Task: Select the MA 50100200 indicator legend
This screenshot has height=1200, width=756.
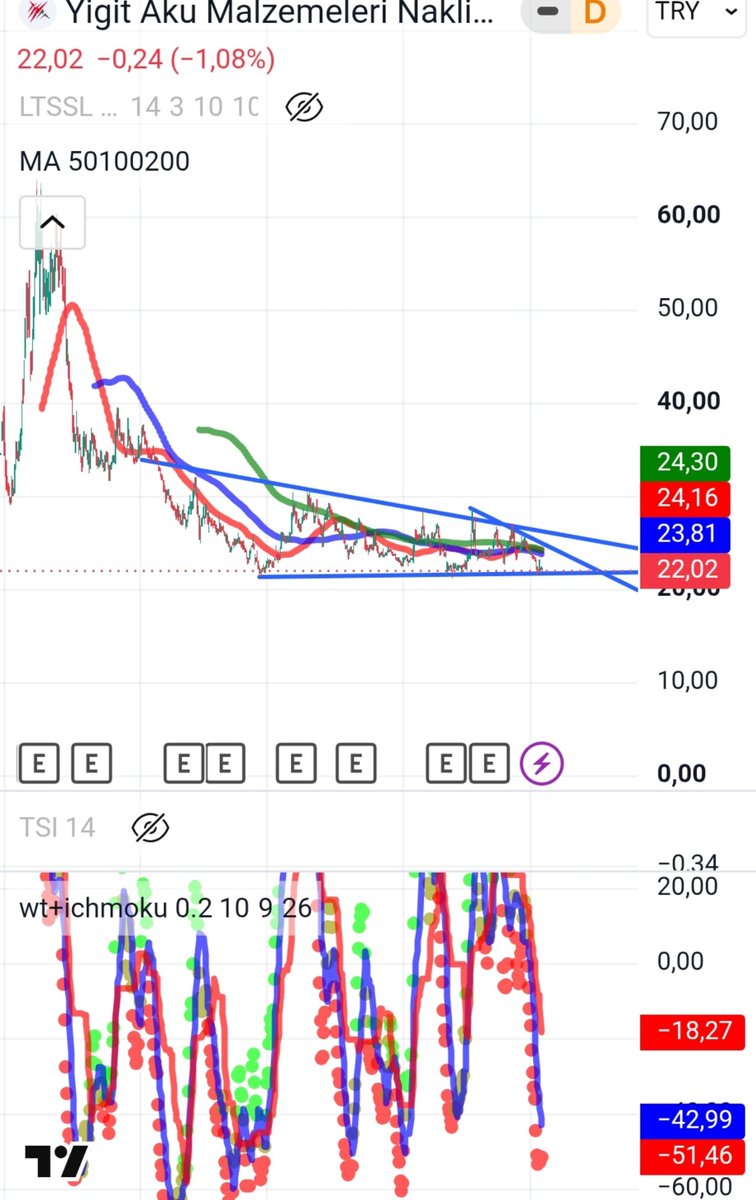Action: pyautogui.click(x=105, y=161)
